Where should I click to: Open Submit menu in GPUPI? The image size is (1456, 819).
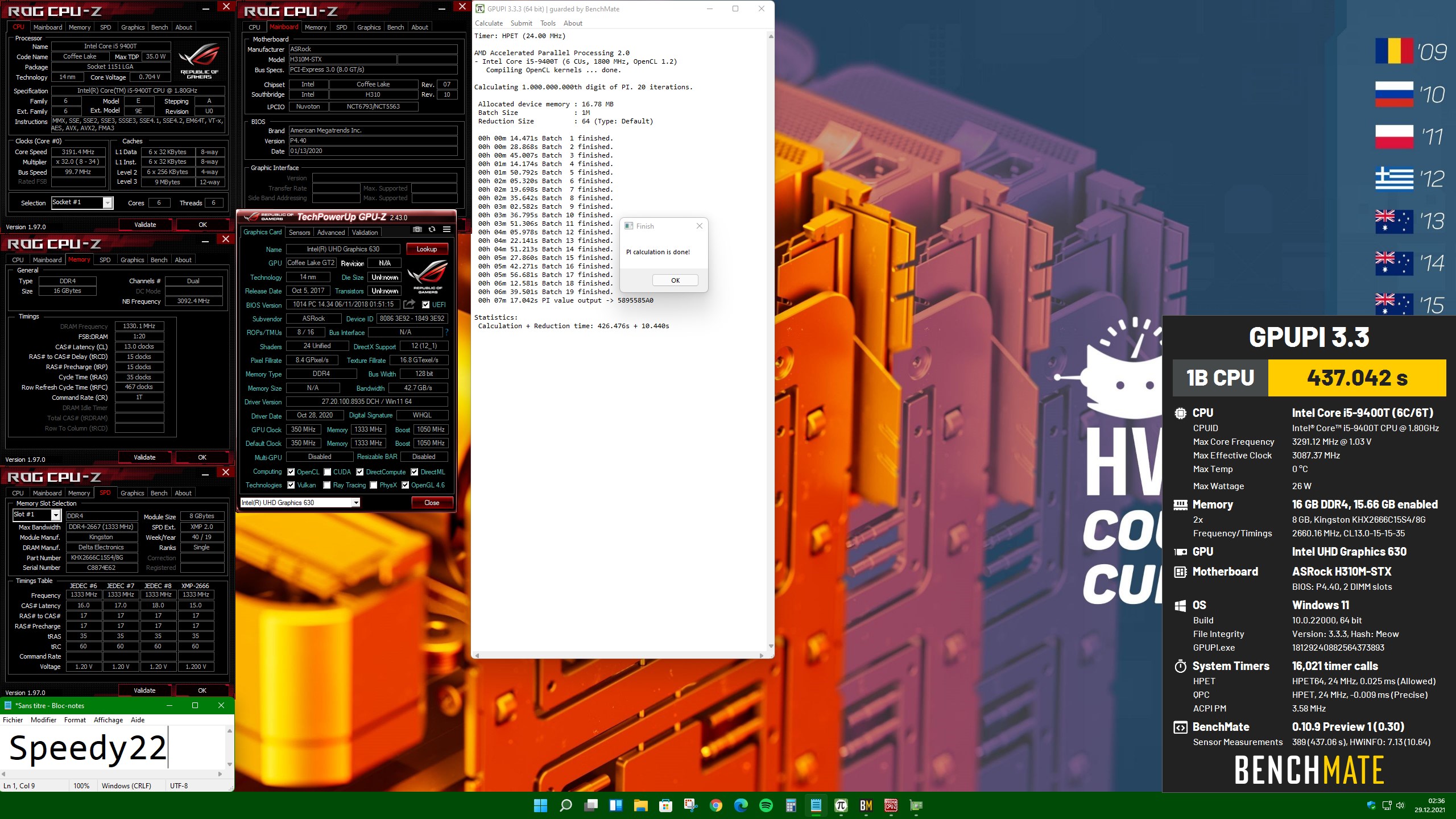521,23
